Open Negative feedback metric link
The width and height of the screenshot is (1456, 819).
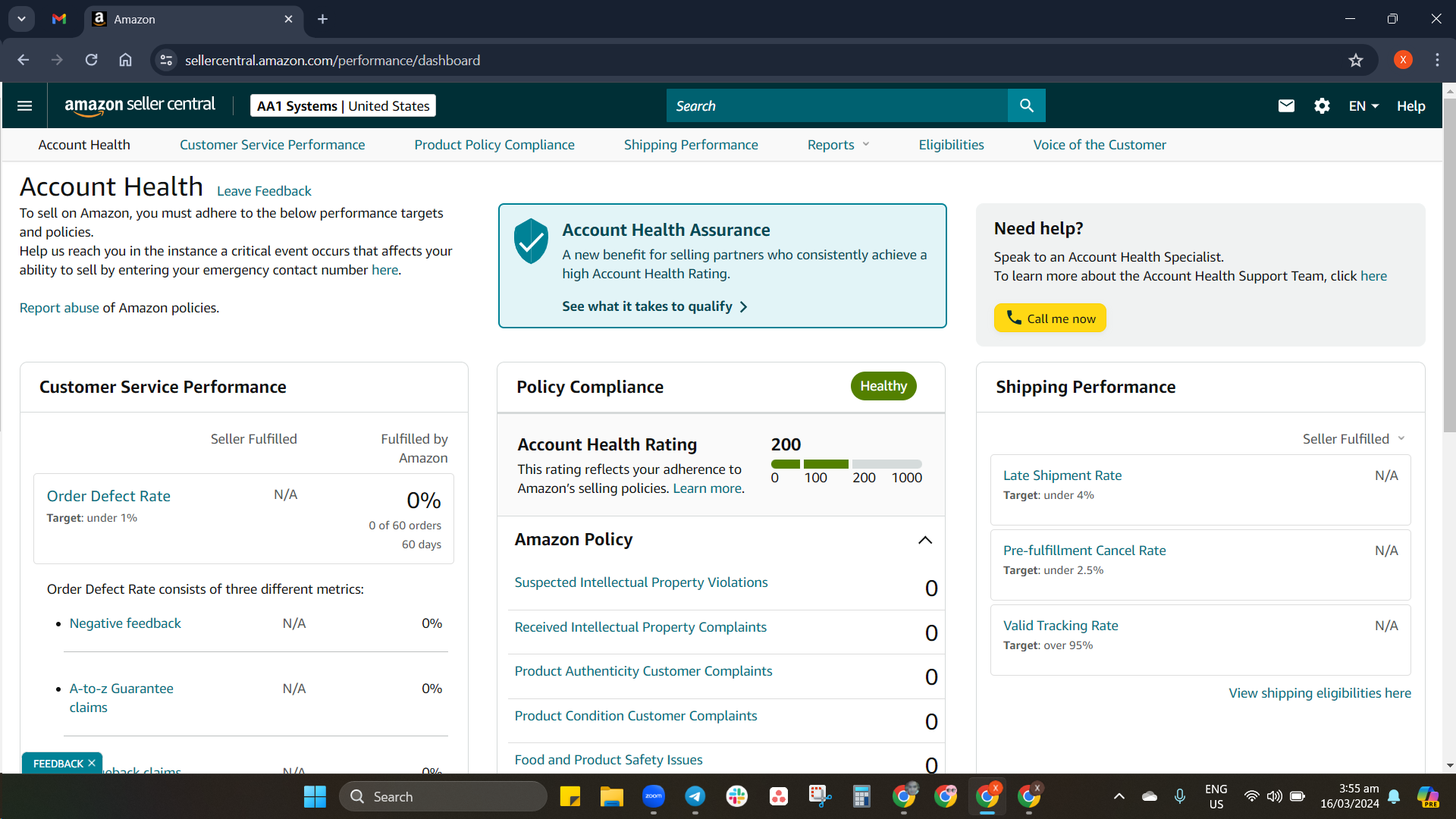click(125, 623)
